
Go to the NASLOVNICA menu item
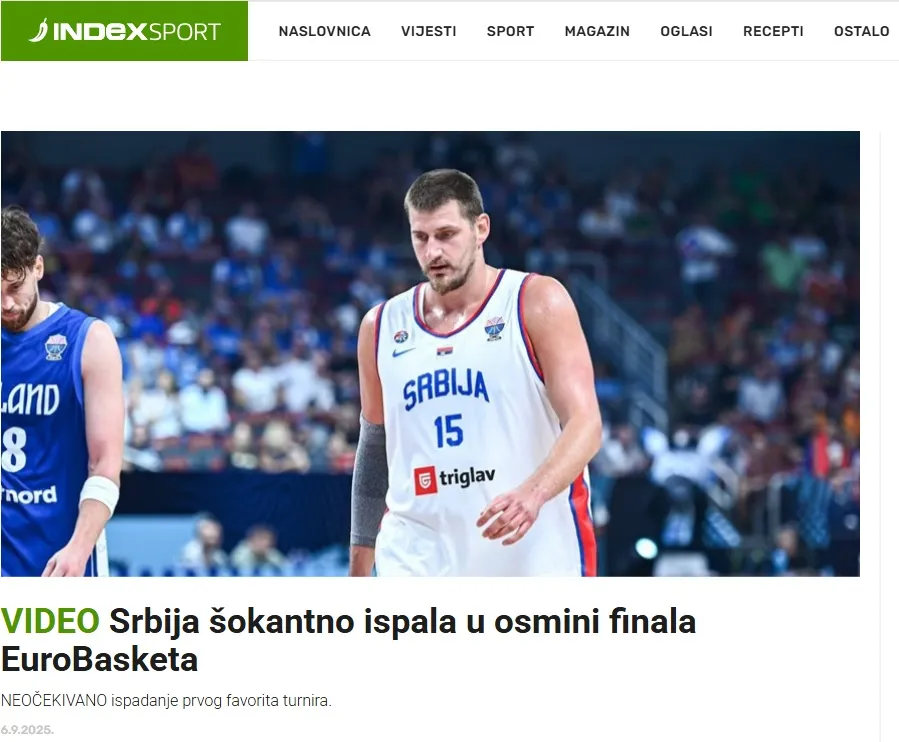click(x=325, y=32)
